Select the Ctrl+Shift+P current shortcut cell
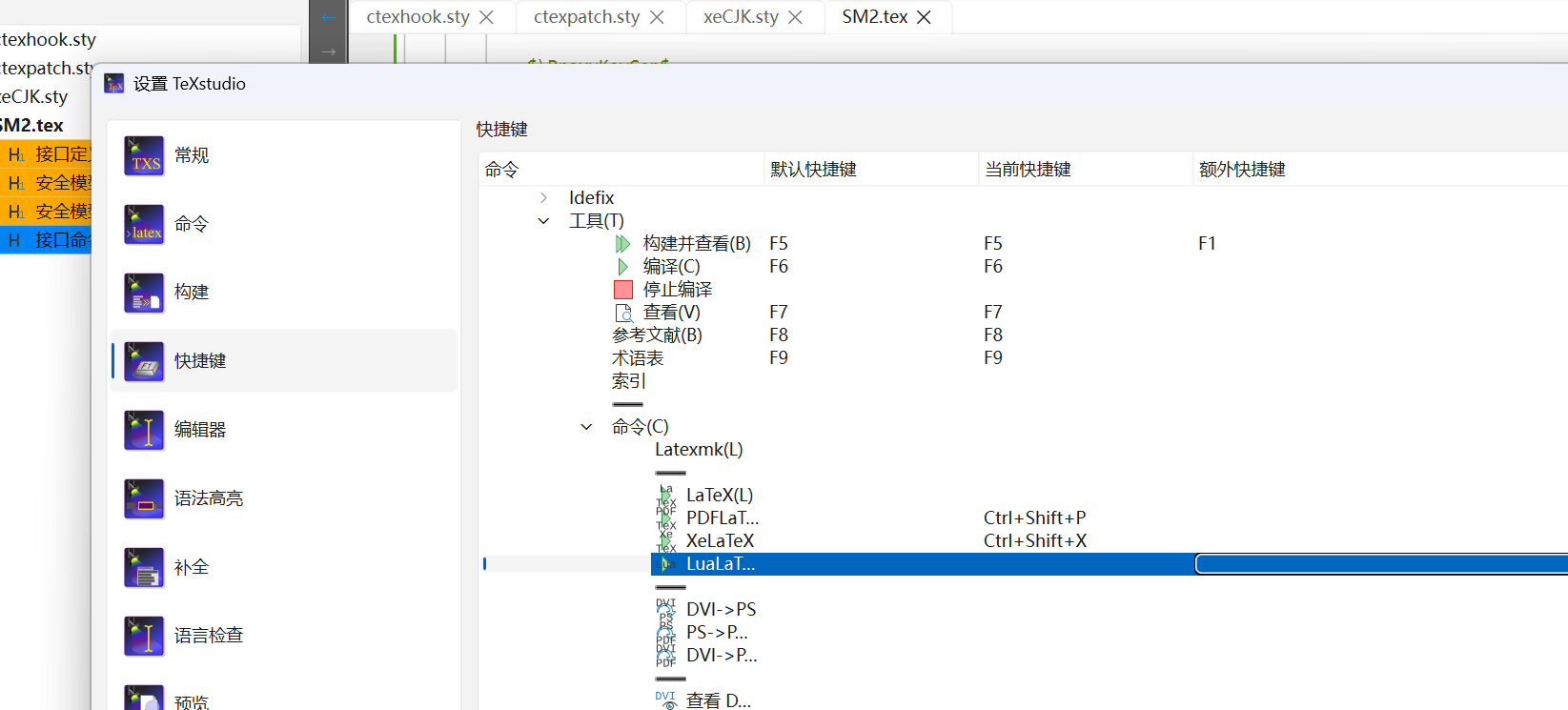Screen dimensions: 1568x710 [1034, 518]
